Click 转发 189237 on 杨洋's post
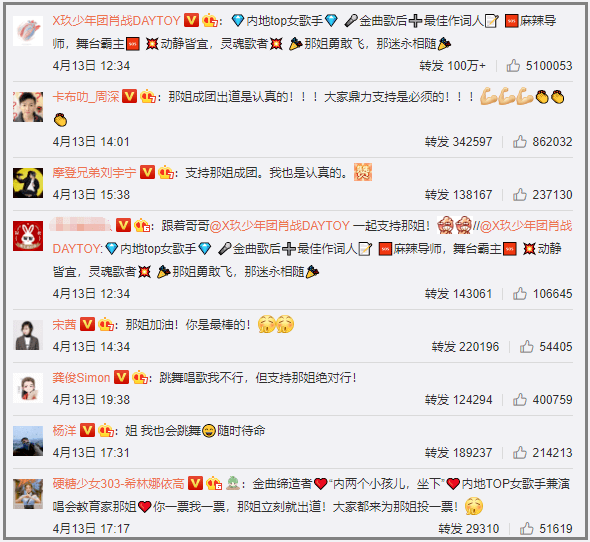 click(x=458, y=452)
